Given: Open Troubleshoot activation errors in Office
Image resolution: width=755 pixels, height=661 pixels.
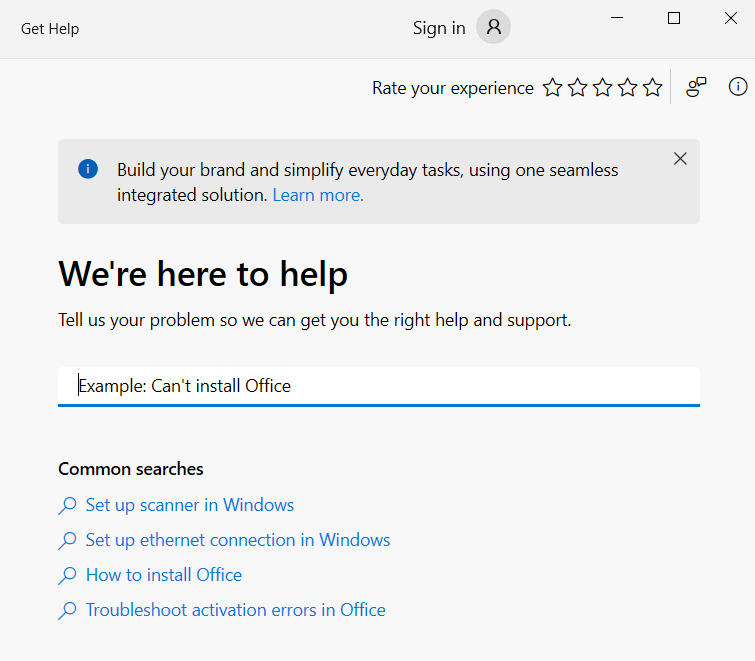Looking at the screenshot, I should click(x=235, y=610).
